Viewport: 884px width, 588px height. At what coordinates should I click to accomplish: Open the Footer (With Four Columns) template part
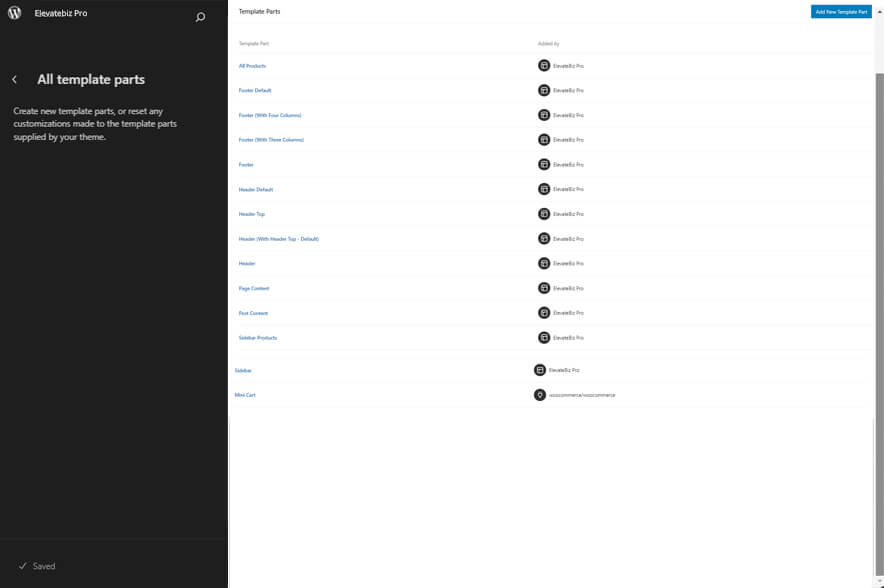tap(270, 114)
